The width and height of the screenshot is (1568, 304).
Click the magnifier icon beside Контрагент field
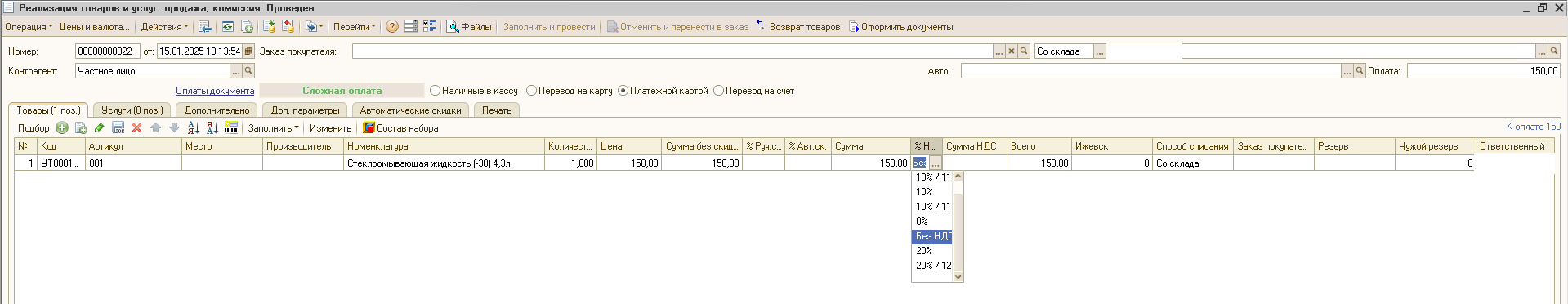[248, 71]
